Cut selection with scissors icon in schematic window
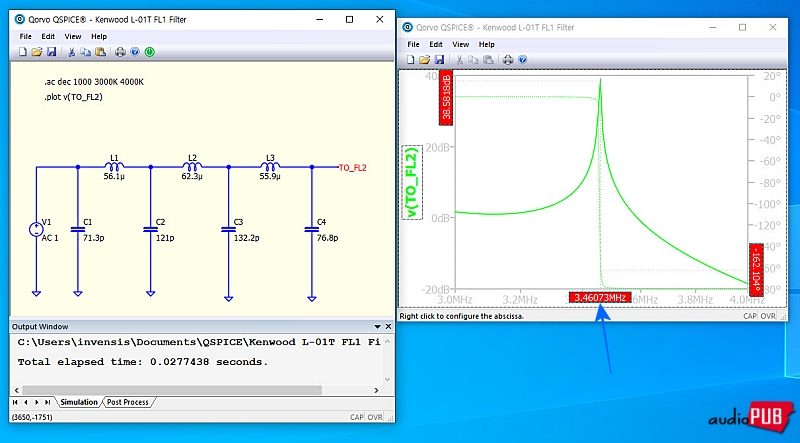The width and height of the screenshot is (800, 443). (x=71, y=52)
